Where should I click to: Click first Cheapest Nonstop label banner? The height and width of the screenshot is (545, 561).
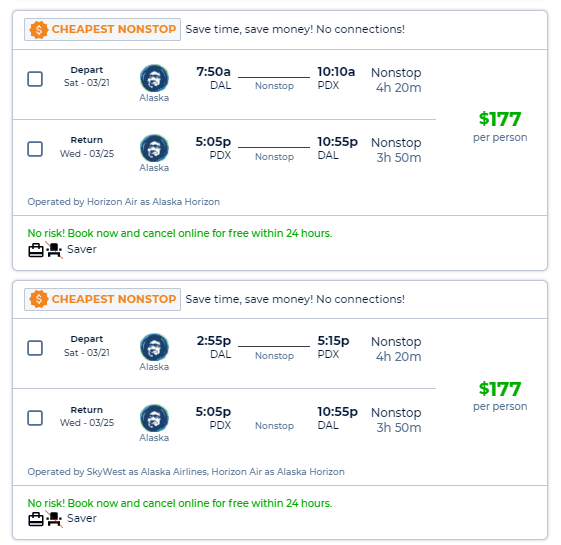coord(102,29)
